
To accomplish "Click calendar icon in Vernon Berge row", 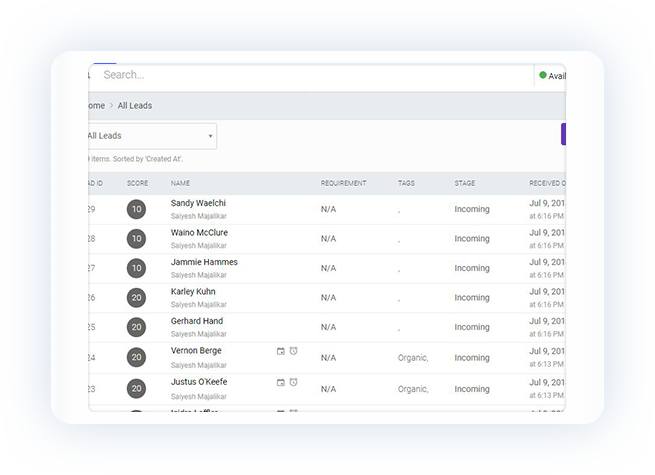I will [281, 351].
